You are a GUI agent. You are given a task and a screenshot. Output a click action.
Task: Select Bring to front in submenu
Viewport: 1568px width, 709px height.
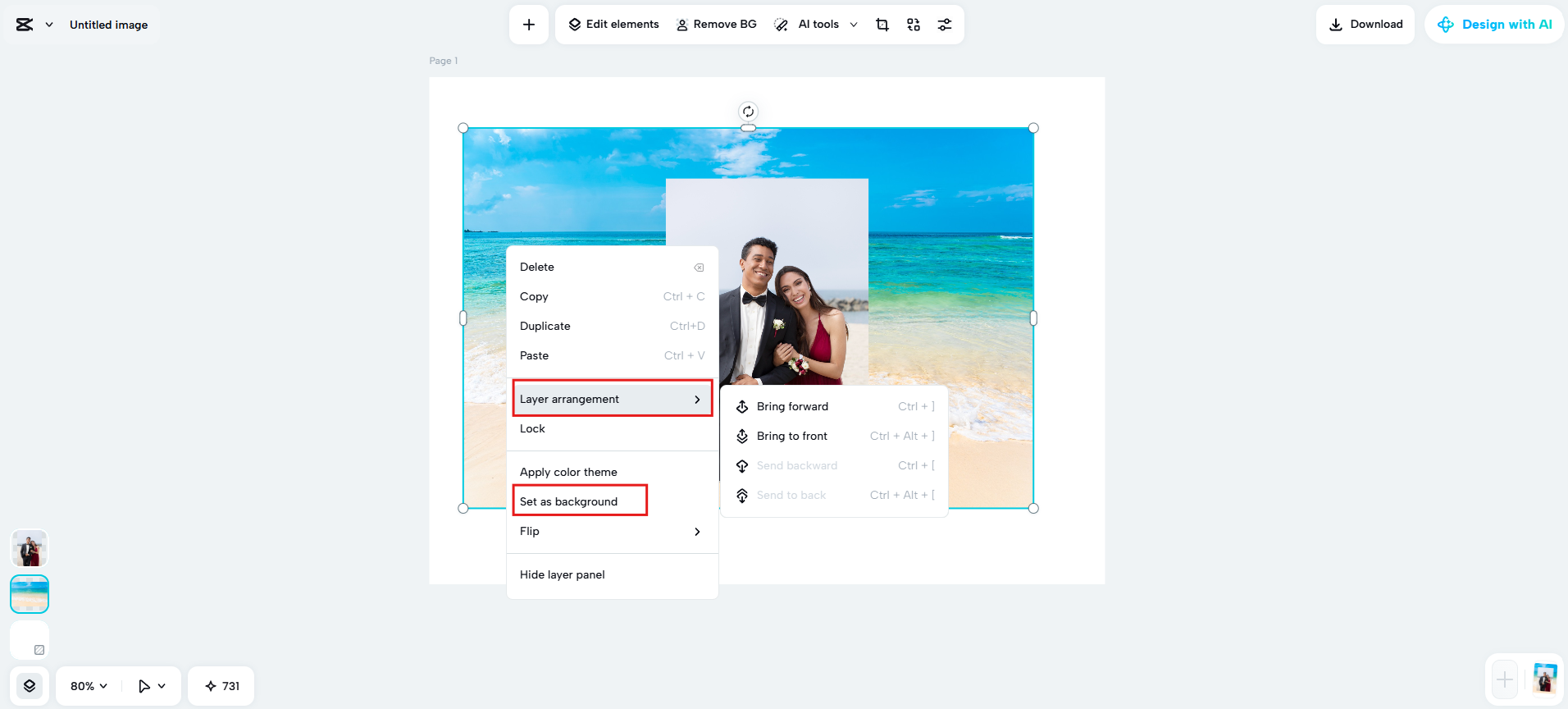pos(834,436)
